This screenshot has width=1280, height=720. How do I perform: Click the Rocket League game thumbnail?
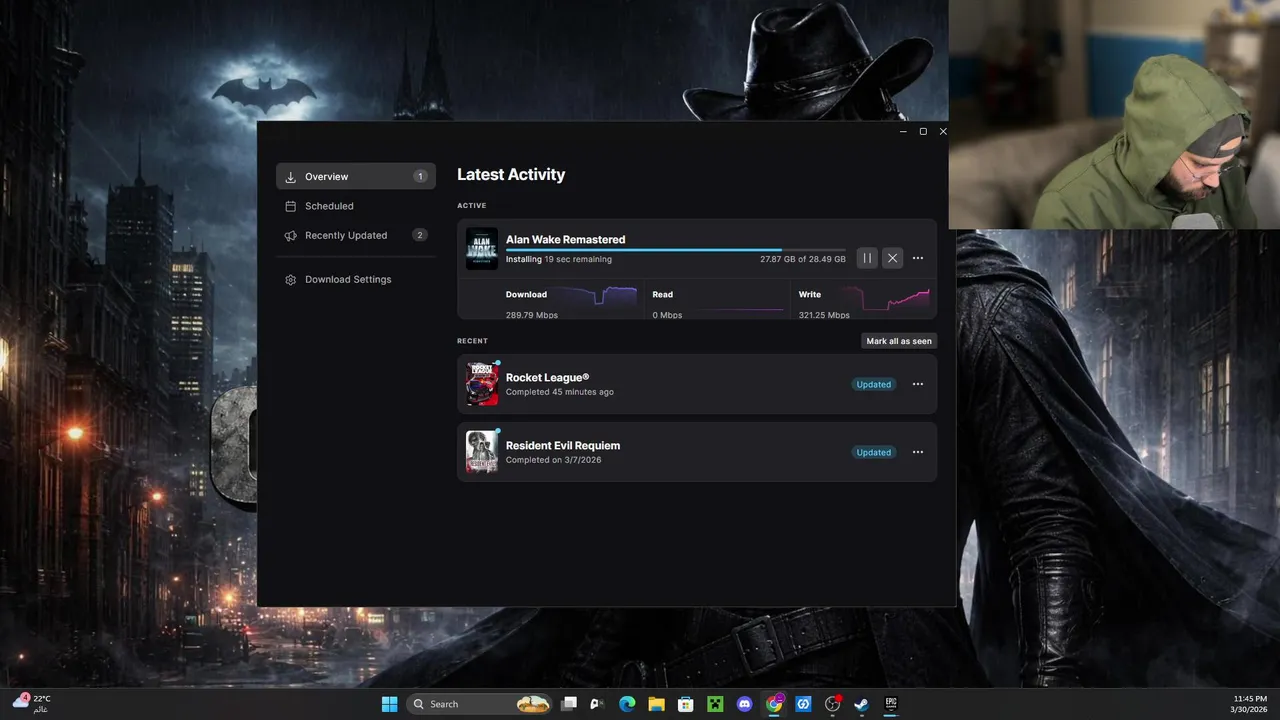coord(482,384)
